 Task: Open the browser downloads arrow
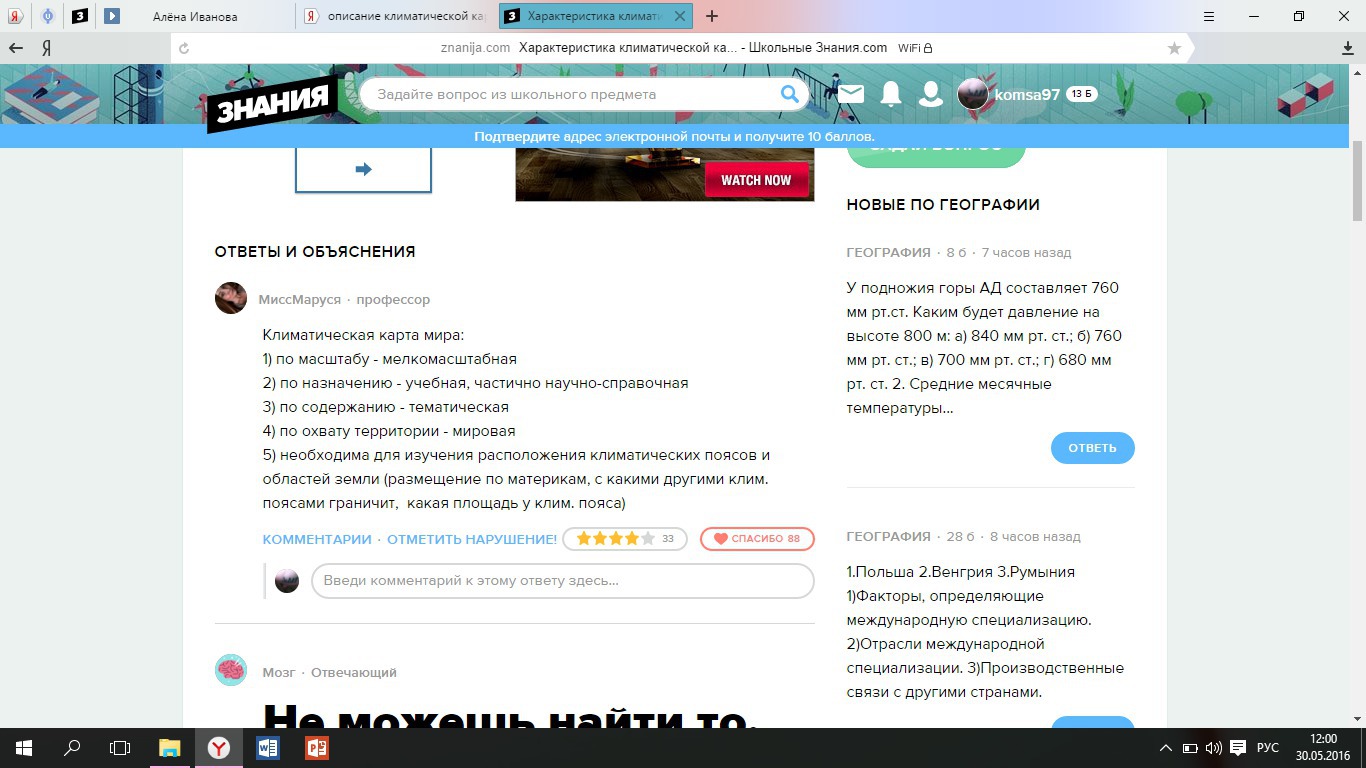(1348, 48)
